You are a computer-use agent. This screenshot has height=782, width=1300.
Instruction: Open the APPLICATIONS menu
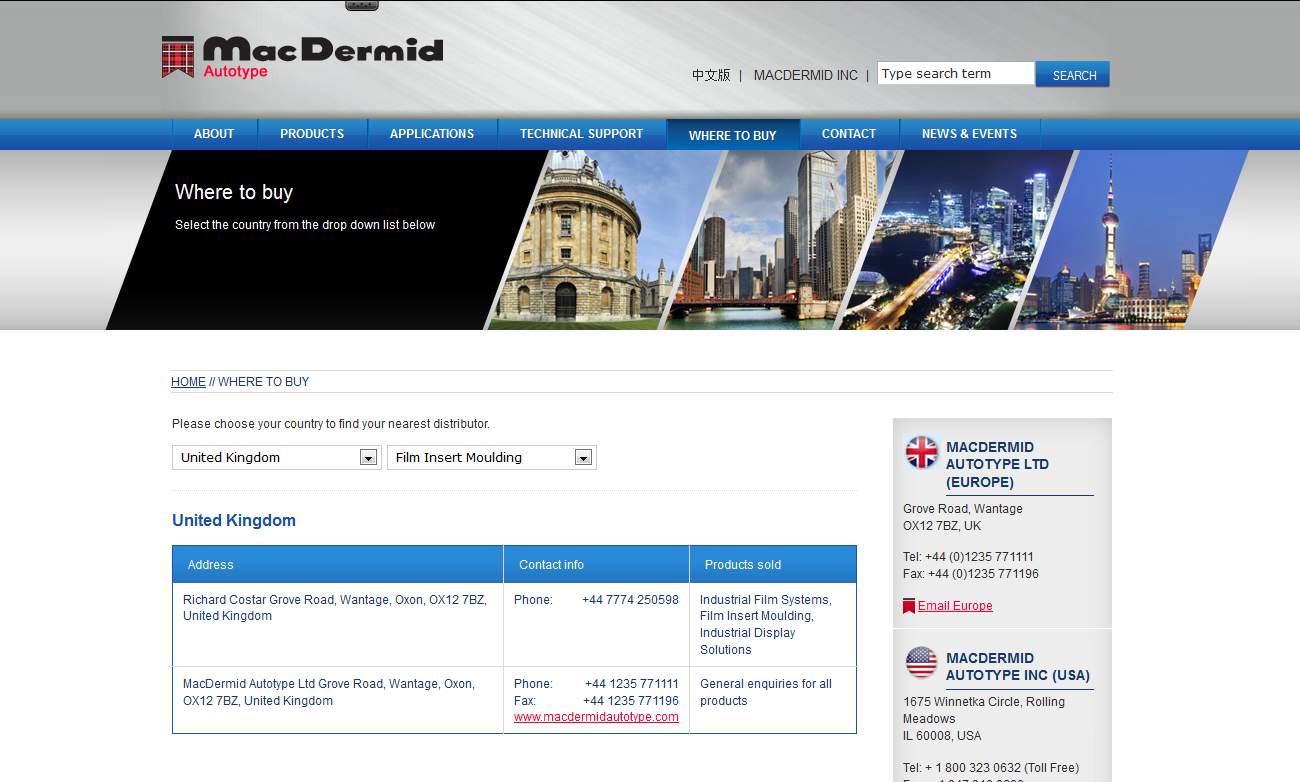432,134
